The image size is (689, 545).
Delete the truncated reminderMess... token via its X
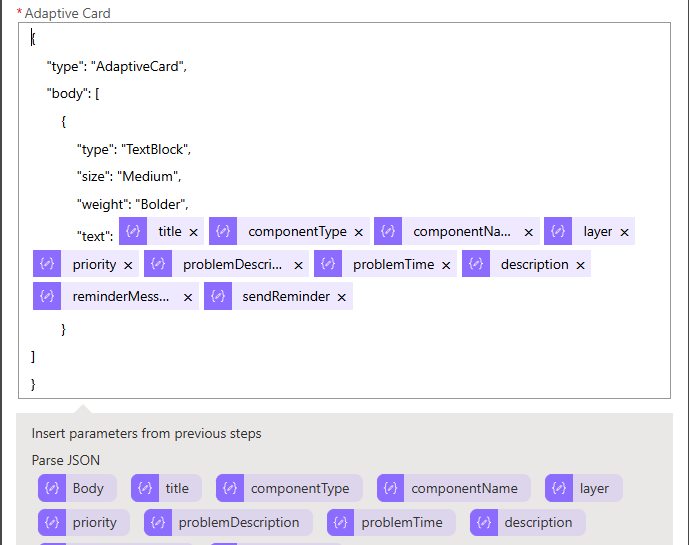(x=188, y=298)
